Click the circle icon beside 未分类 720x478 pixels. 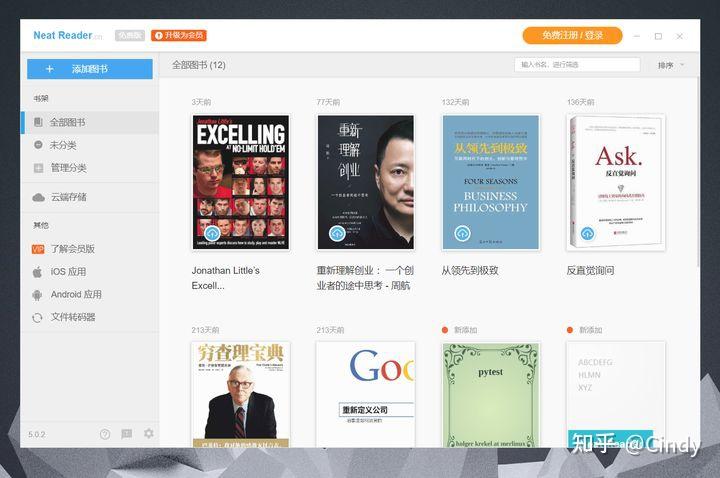[38, 145]
